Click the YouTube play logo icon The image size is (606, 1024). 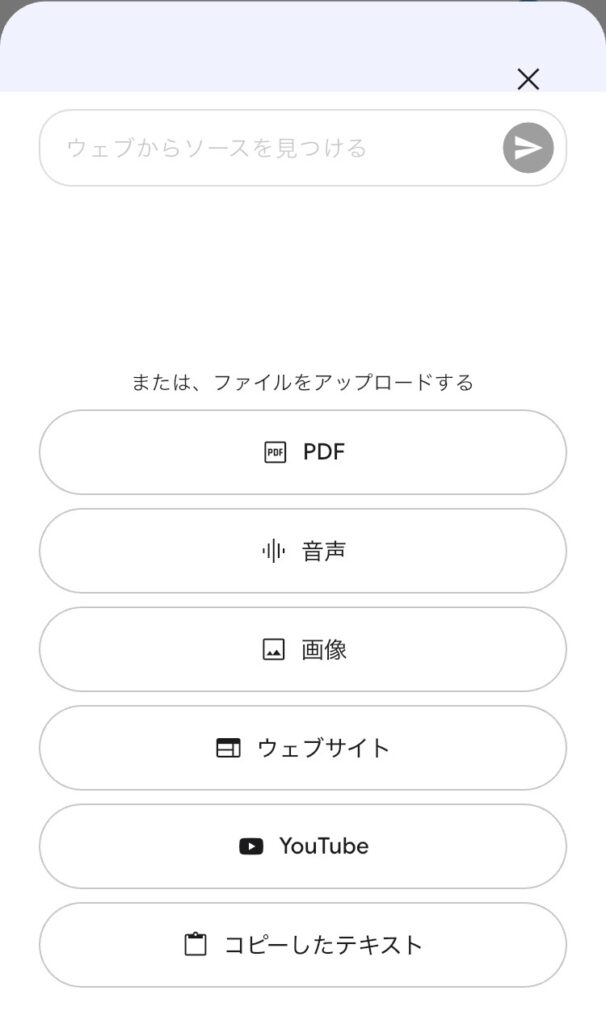(x=251, y=846)
